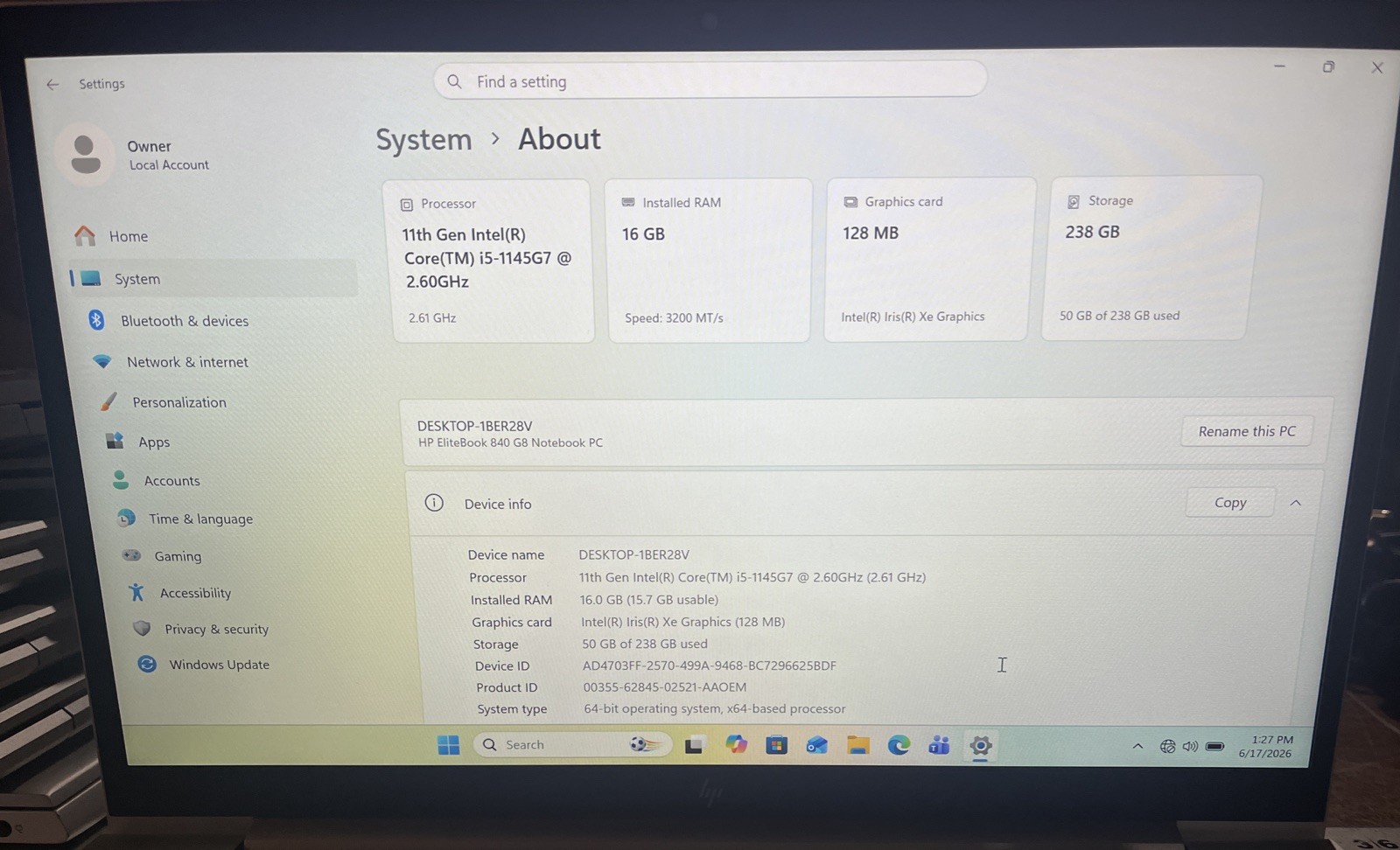Select System in the sidebar
The image size is (1400, 850).
click(x=213, y=279)
